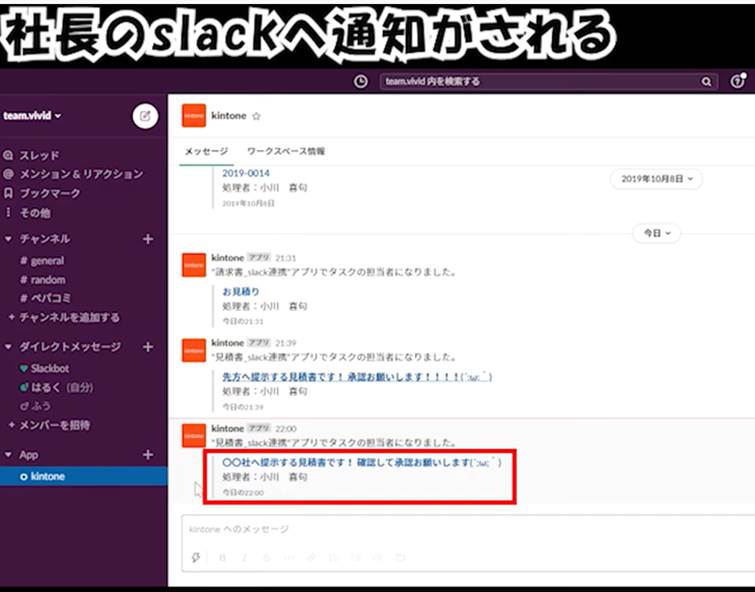Click the 21:39 message timestamp
755x592 pixels.
(x=286, y=343)
